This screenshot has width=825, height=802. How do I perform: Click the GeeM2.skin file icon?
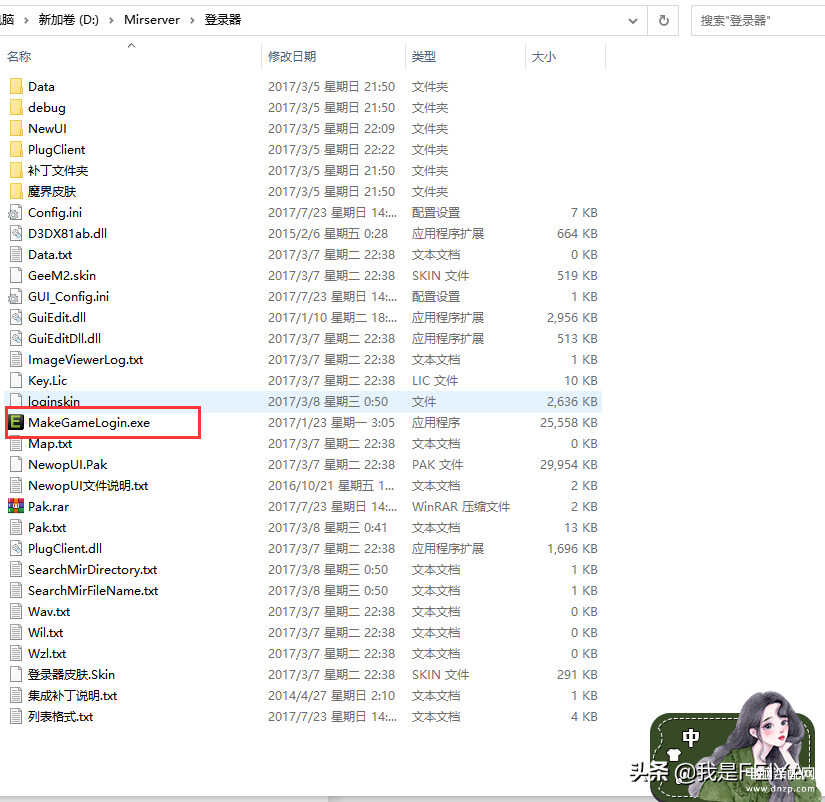coord(16,276)
